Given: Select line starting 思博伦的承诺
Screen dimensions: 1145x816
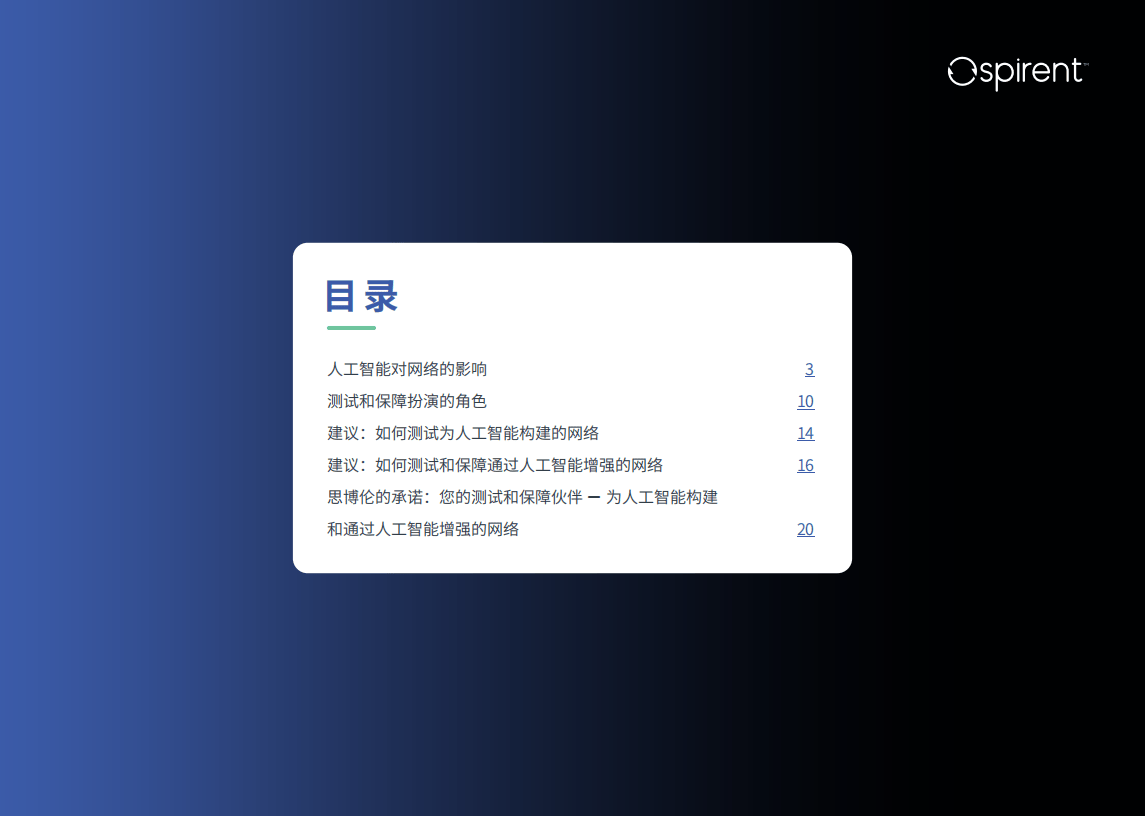Looking at the screenshot, I should tap(522, 497).
